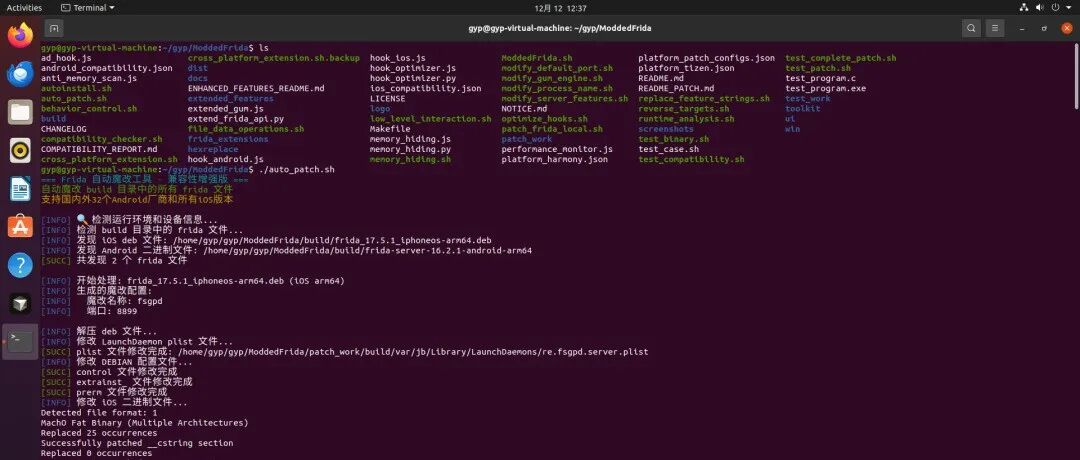
Task: Click README_PATCH.md file name
Action: (676, 88)
